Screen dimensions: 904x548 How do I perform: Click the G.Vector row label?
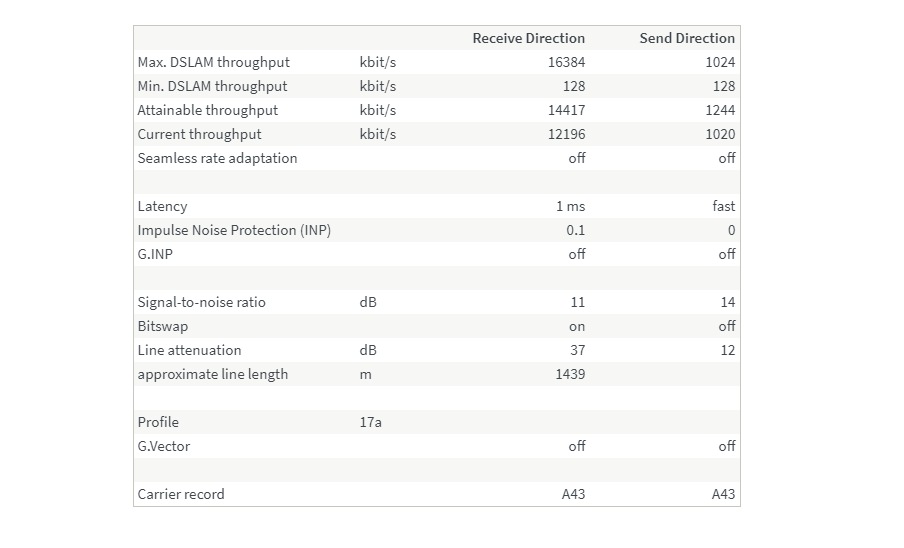click(x=163, y=447)
